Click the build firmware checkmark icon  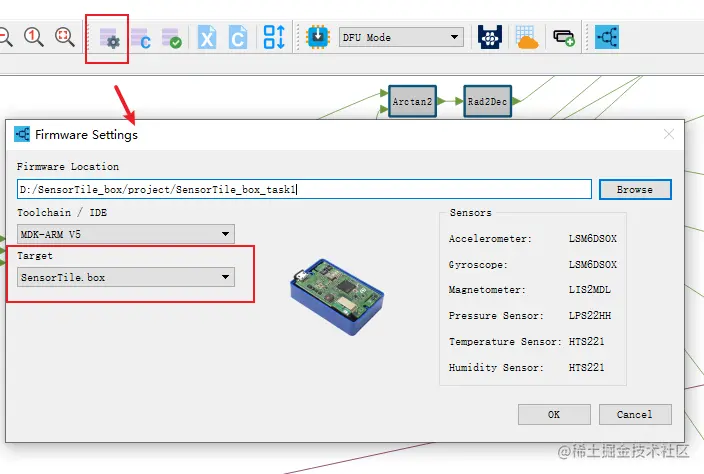[x=172, y=39]
